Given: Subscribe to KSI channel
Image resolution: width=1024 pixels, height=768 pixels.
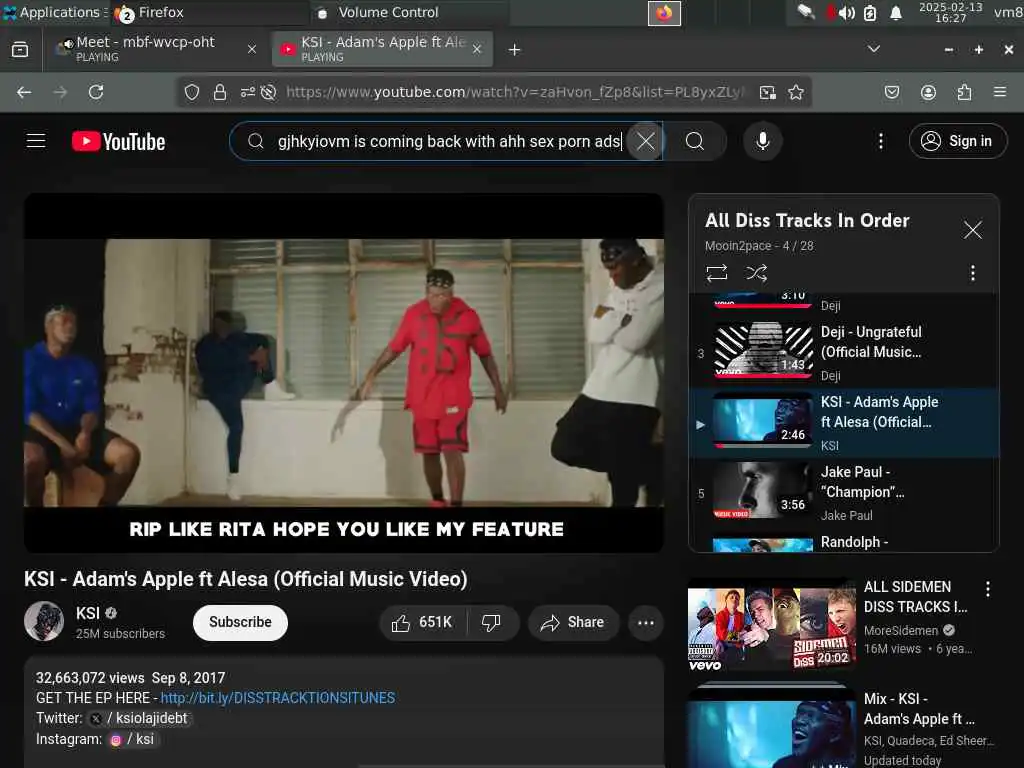Looking at the screenshot, I should point(240,622).
